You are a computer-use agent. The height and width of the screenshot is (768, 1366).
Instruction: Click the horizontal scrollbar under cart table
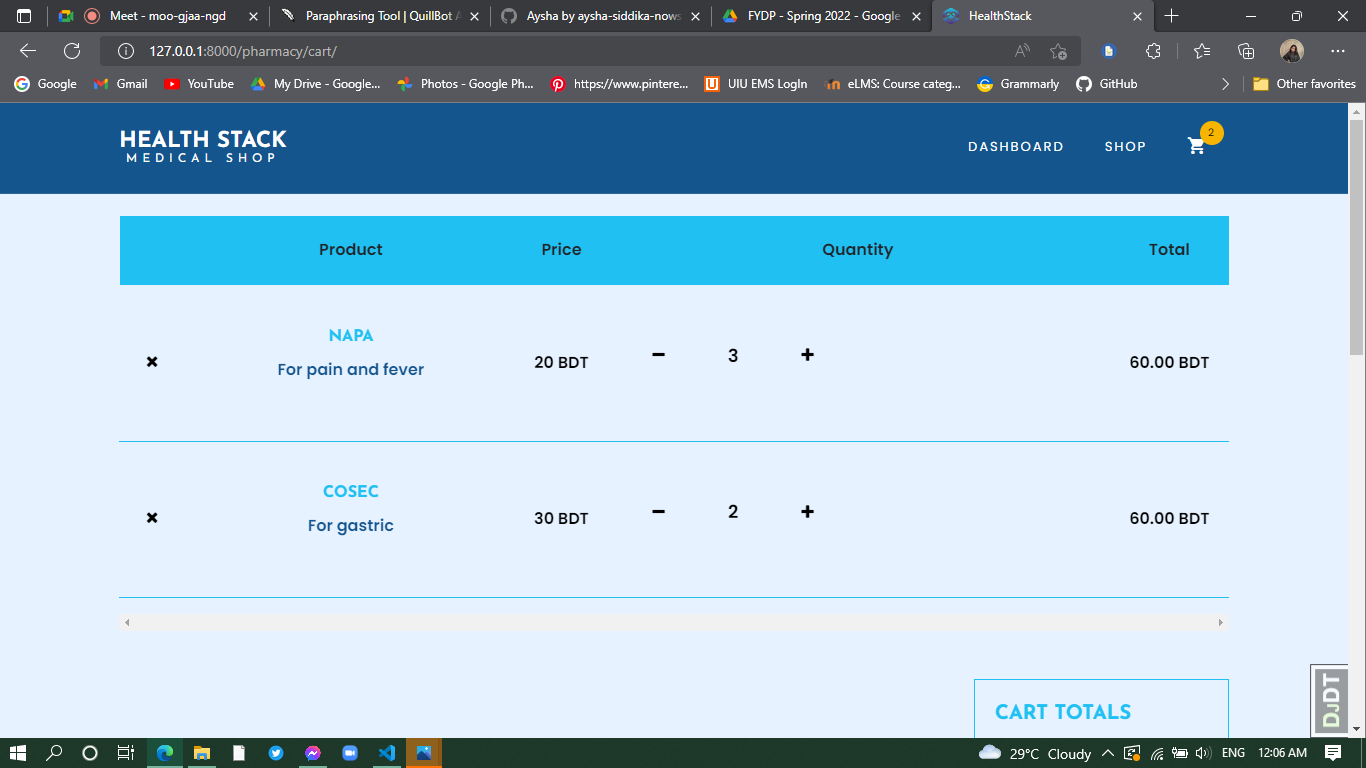pyautogui.click(x=672, y=623)
